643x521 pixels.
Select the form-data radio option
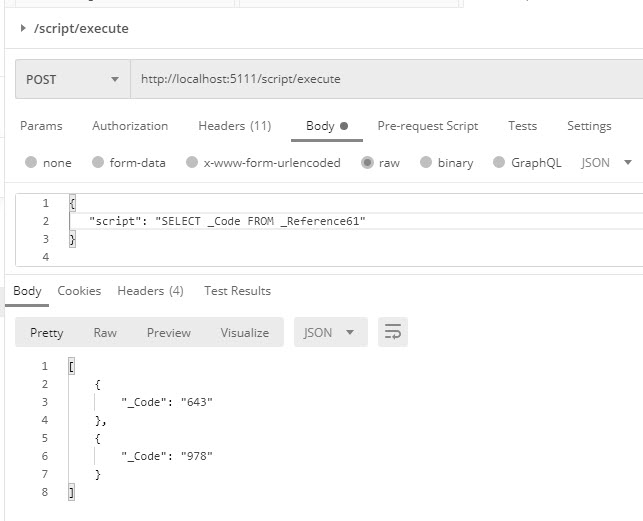98,162
